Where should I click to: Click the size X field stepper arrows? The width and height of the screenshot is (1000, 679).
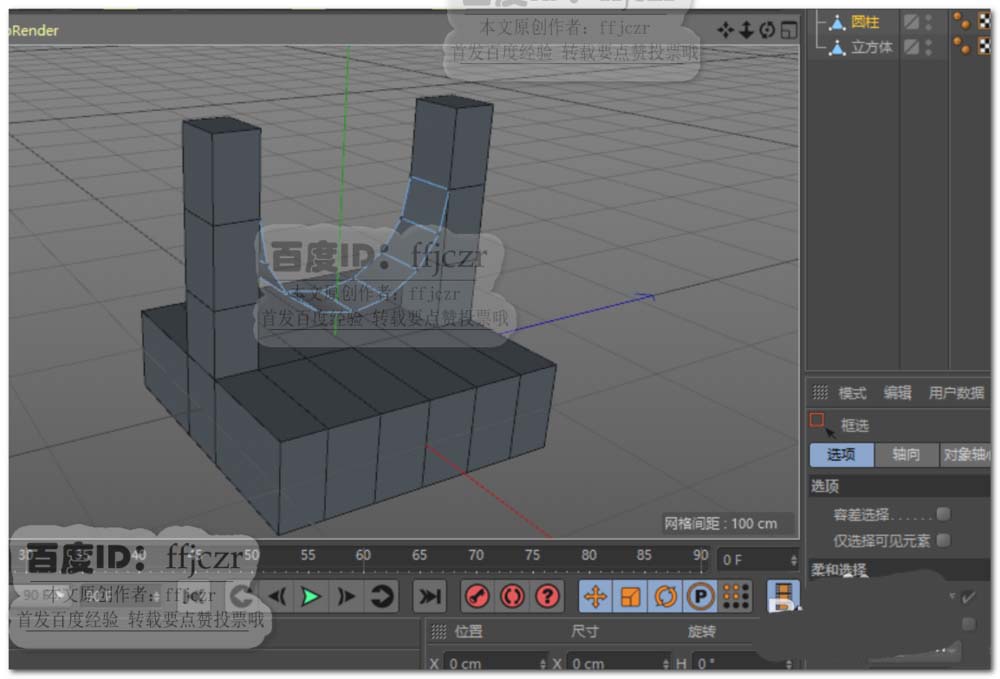pos(666,664)
